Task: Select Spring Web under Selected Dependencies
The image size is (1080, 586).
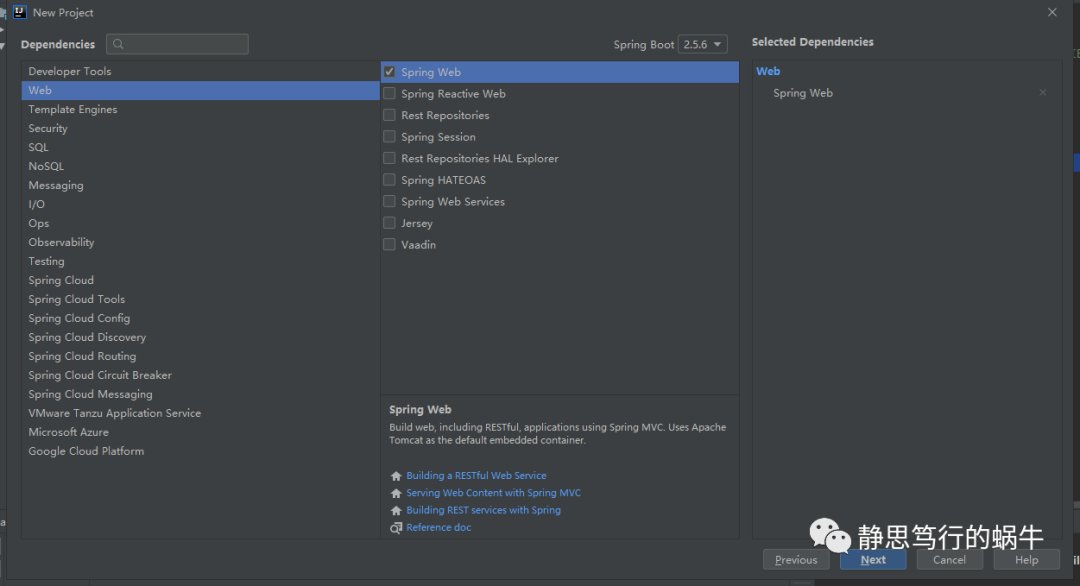Action: pos(803,93)
